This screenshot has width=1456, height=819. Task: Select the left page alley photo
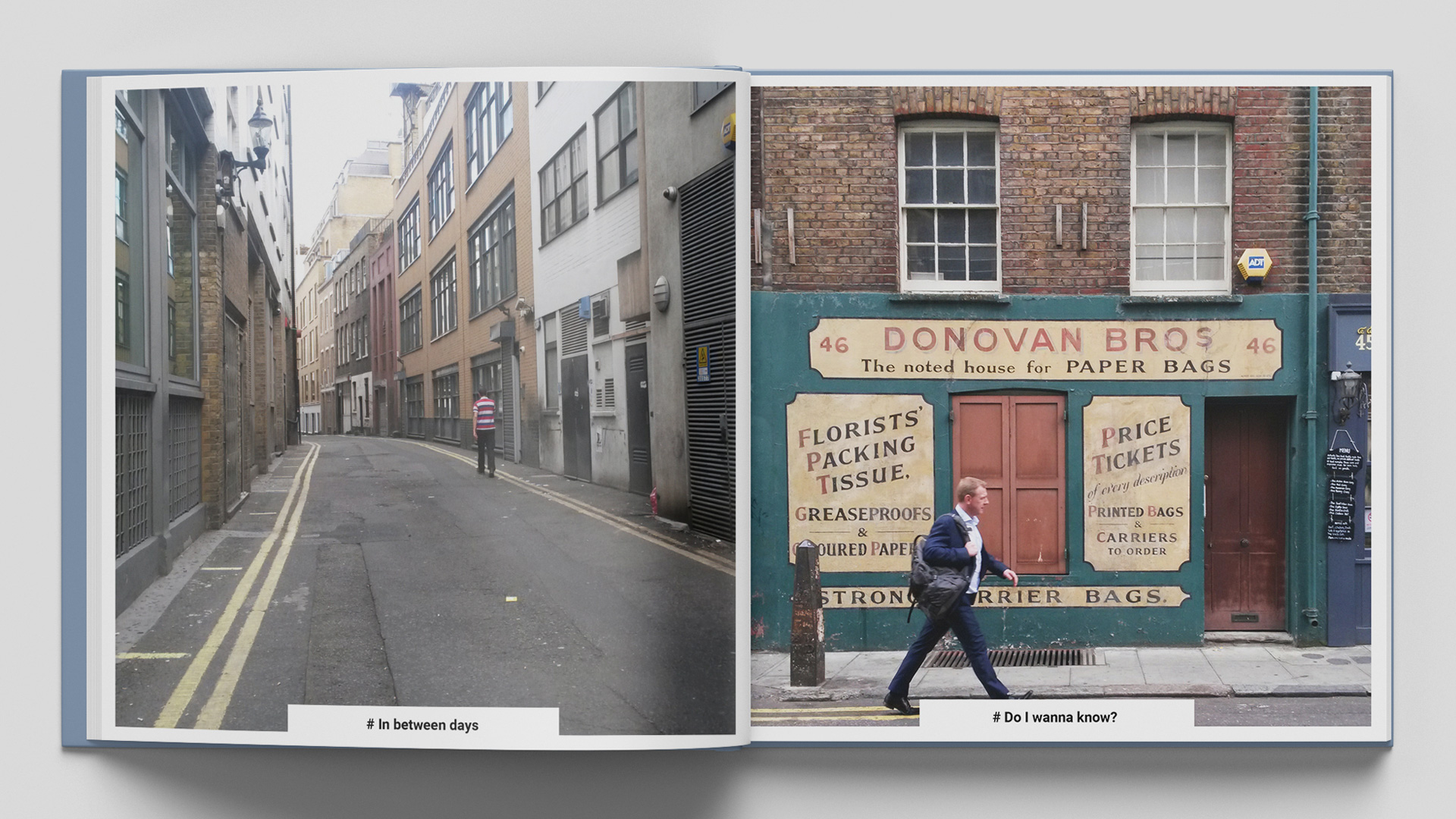click(x=394, y=576)
